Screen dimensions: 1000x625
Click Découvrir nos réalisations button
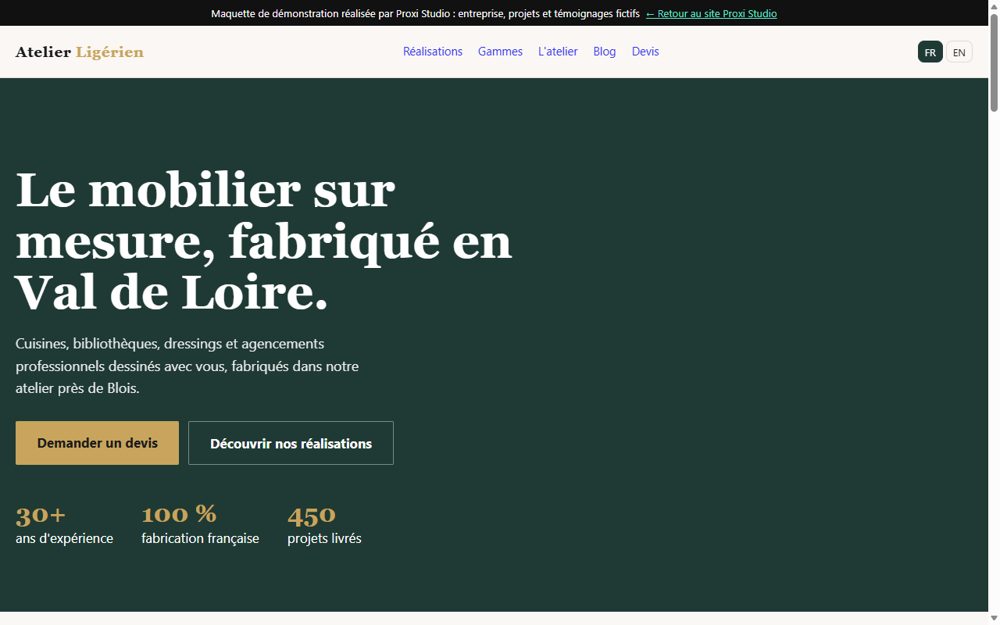click(291, 443)
